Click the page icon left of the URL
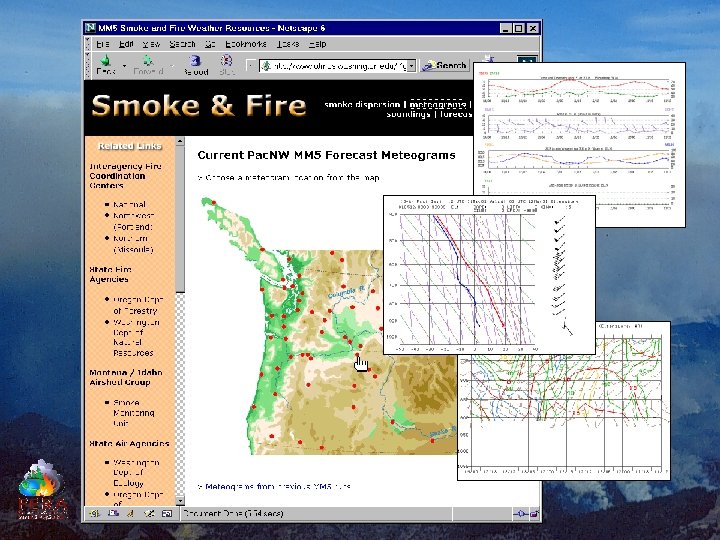This screenshot has height=540, width=720. [266, 66]
